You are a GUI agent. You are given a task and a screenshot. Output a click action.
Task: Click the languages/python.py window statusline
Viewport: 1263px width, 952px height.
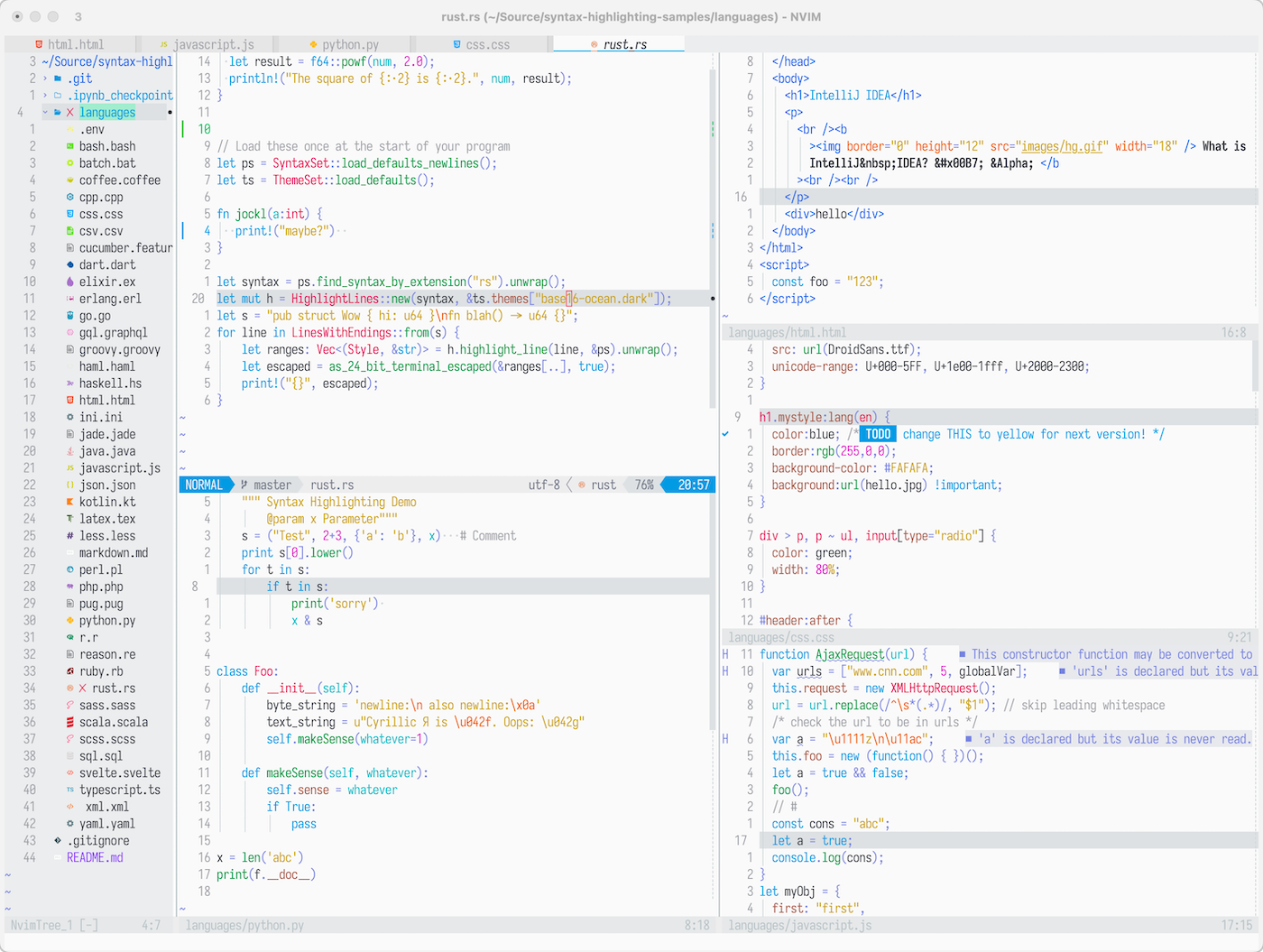point(447,926)
